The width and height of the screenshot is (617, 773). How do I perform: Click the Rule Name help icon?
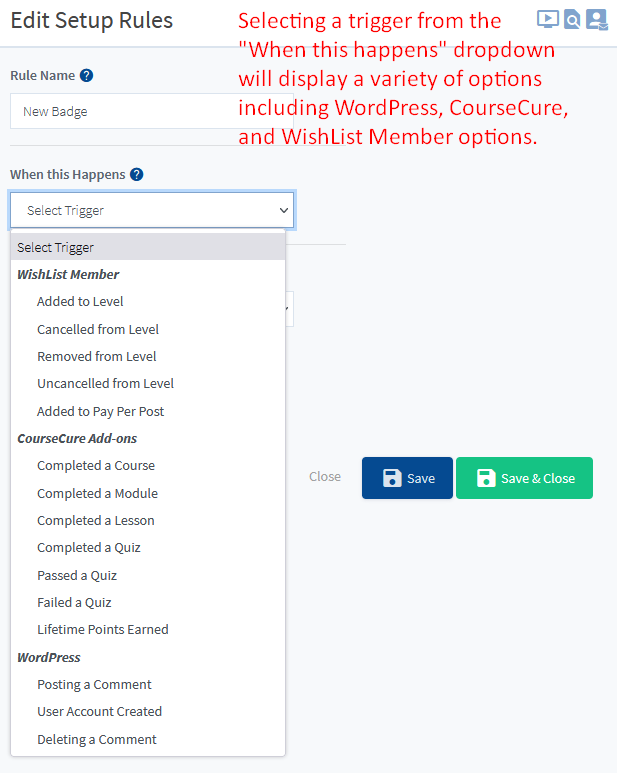pos(86,75)
